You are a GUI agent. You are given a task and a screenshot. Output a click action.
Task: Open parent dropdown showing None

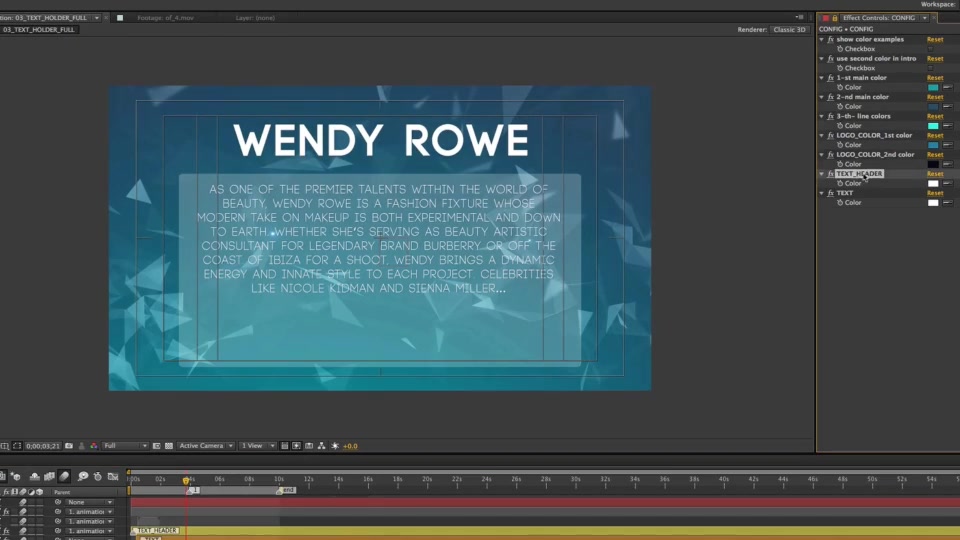89,502
